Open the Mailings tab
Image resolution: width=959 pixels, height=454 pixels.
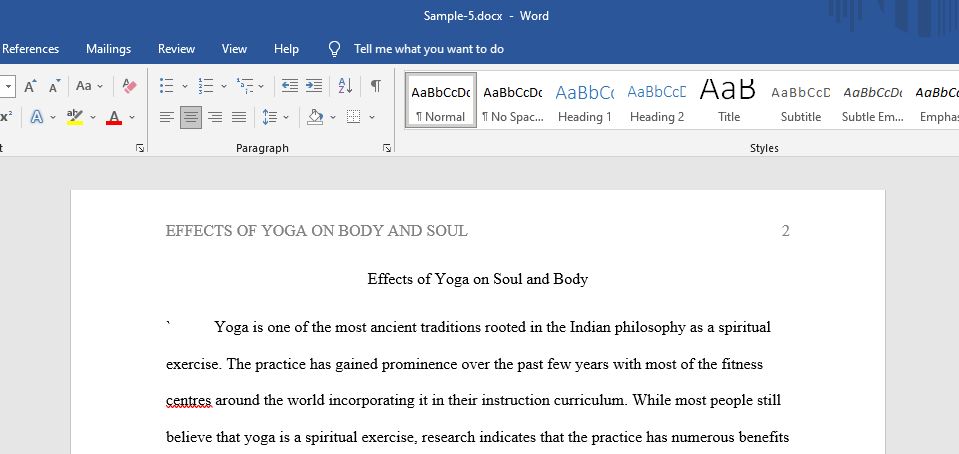108,49
